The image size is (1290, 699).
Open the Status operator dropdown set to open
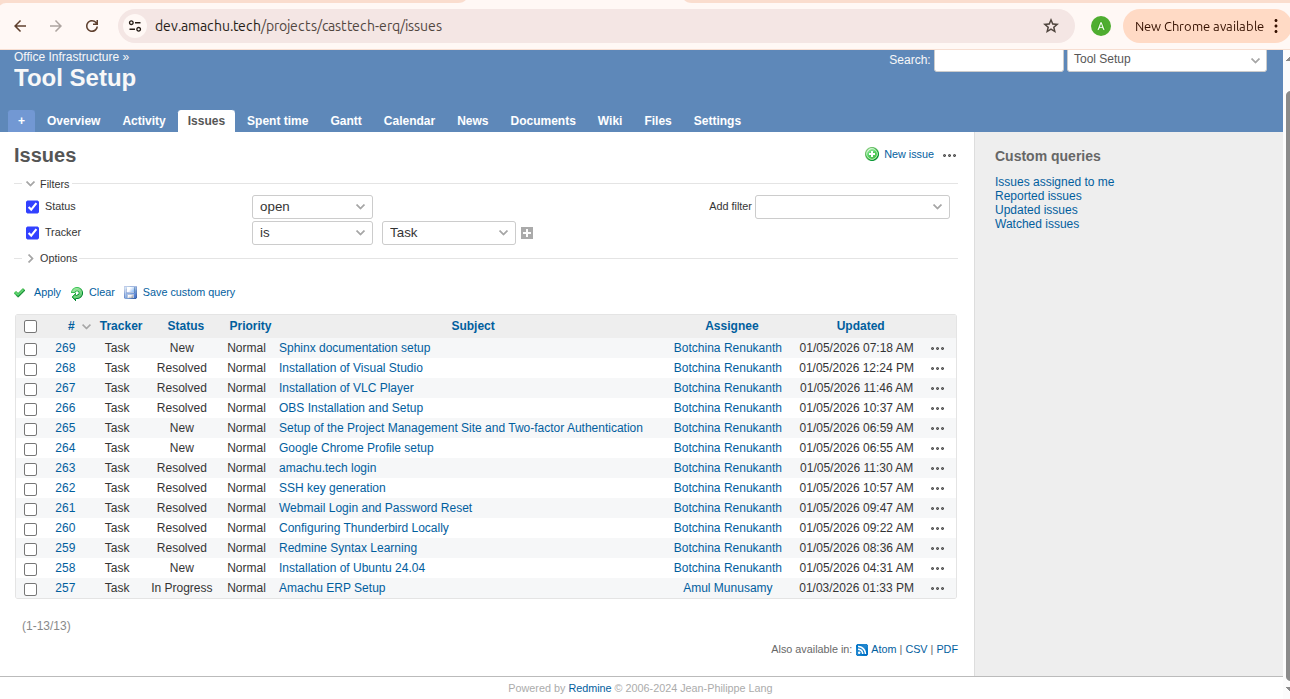pos(312,207)
